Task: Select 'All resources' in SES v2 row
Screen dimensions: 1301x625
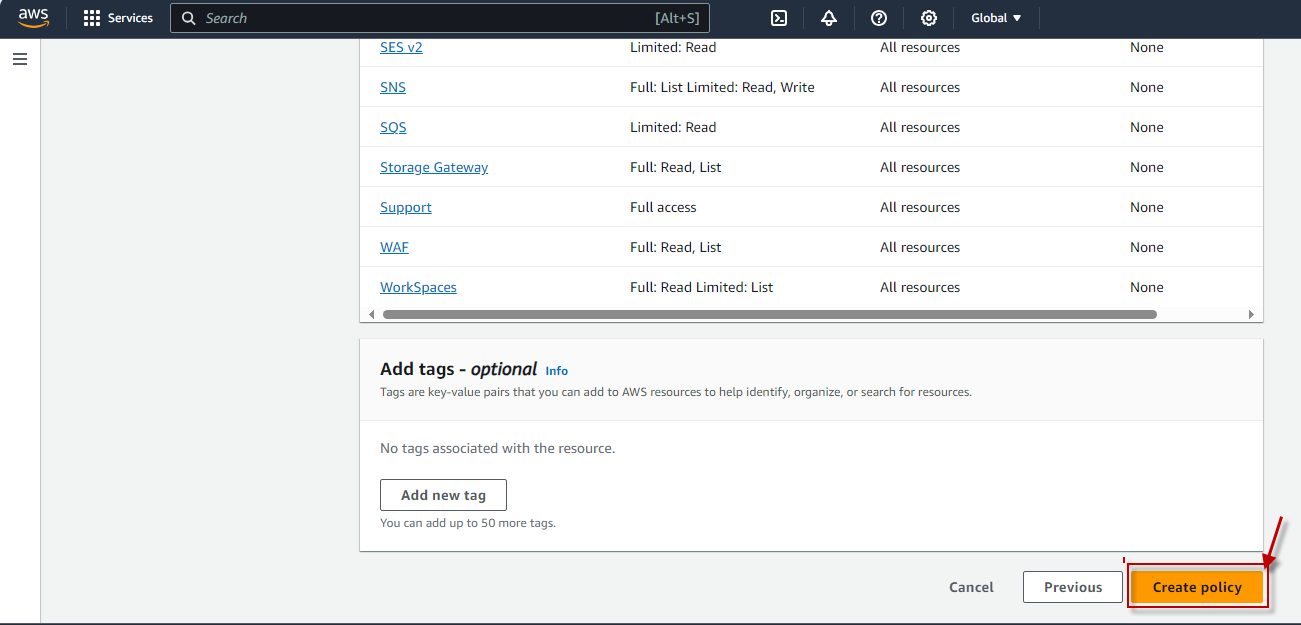Action: point(920,47)
